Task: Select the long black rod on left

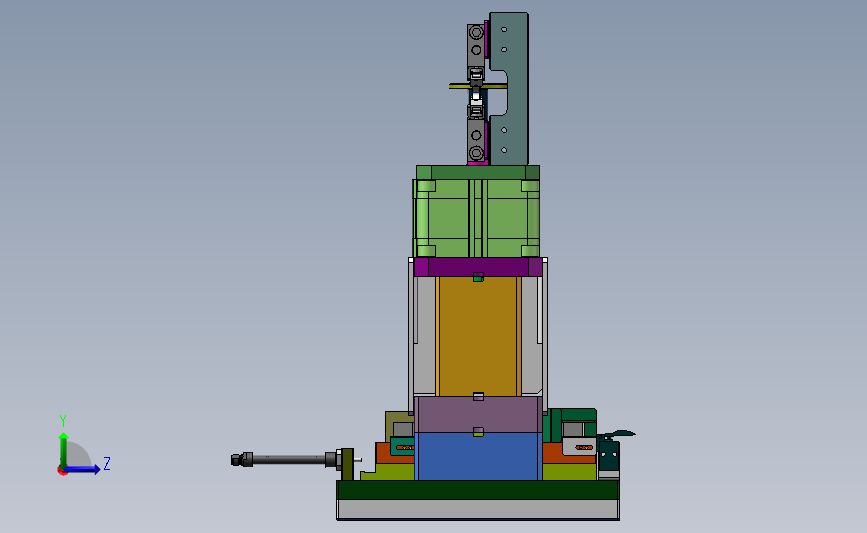Action: point(289,459)
